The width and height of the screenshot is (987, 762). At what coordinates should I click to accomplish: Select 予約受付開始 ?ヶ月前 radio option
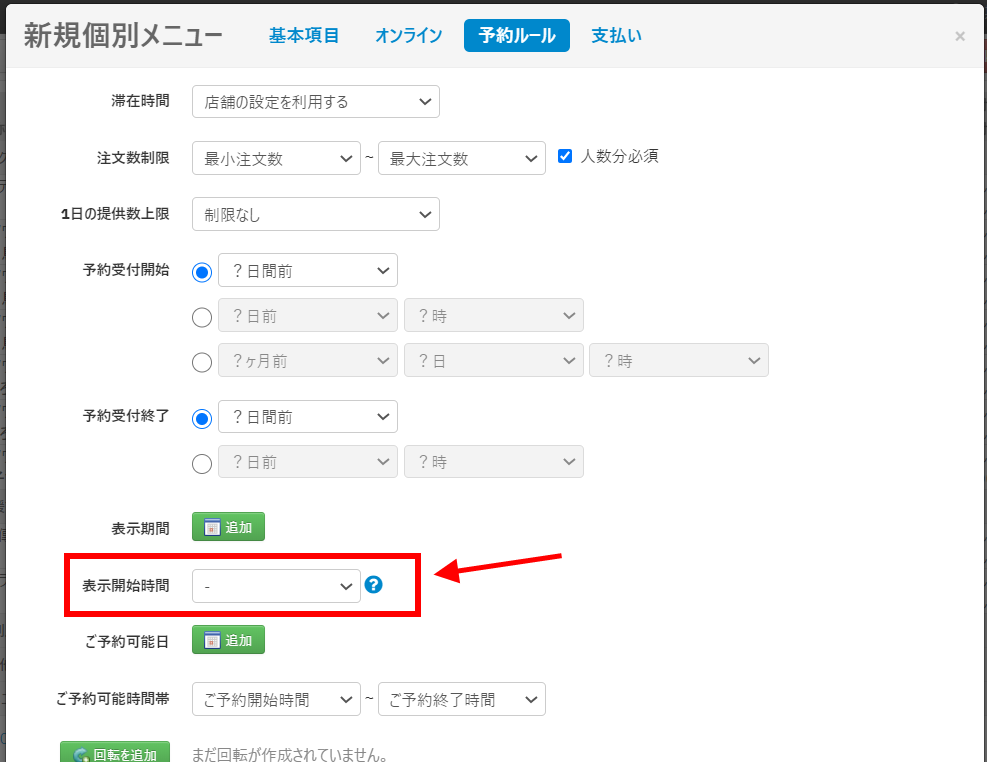[x=202, y=362]
